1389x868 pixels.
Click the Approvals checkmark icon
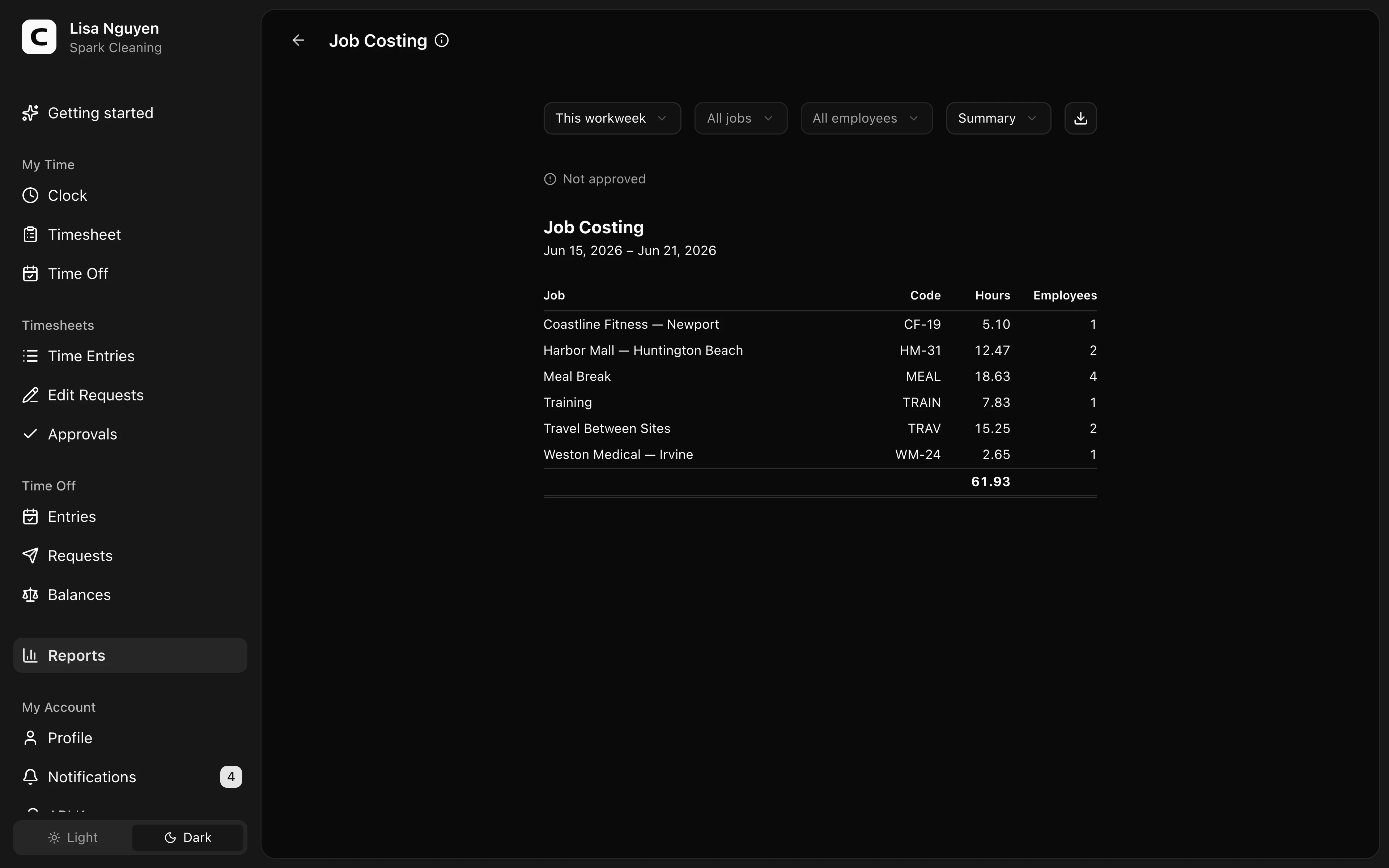30,434
